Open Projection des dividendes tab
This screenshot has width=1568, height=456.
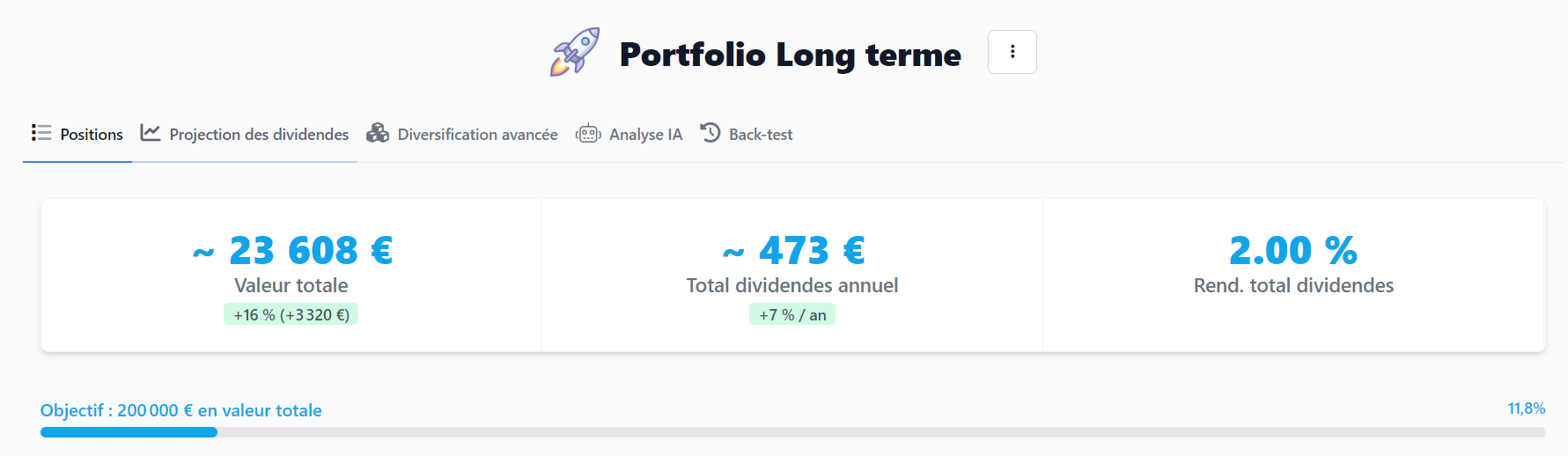[x=245, y=135]
